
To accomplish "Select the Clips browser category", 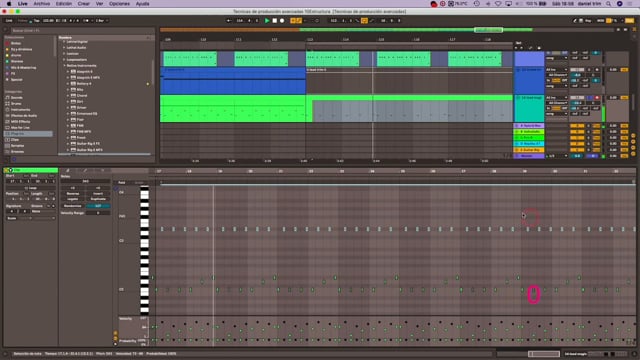I will click(15, 140).
